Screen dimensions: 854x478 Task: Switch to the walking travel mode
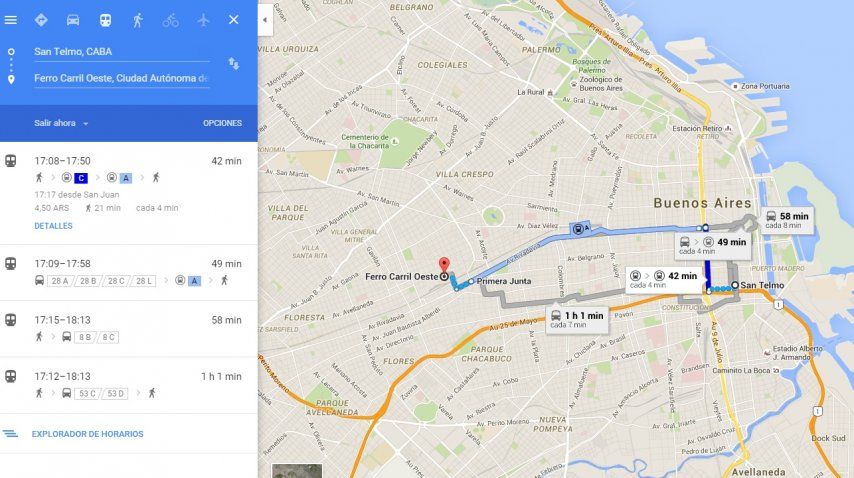coord(138,20)
